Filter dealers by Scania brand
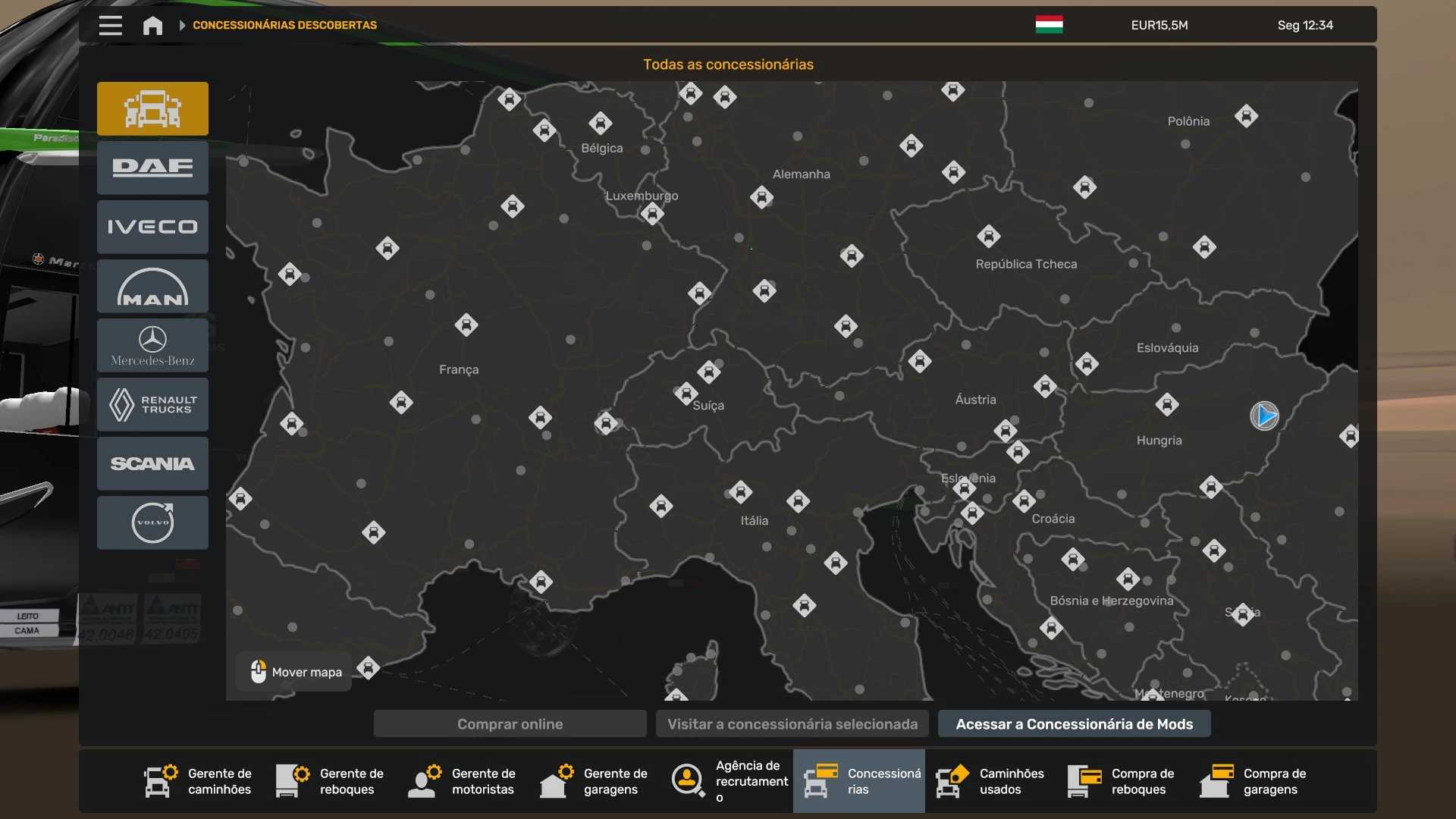The image size is (1456, 819). [152, 463]
